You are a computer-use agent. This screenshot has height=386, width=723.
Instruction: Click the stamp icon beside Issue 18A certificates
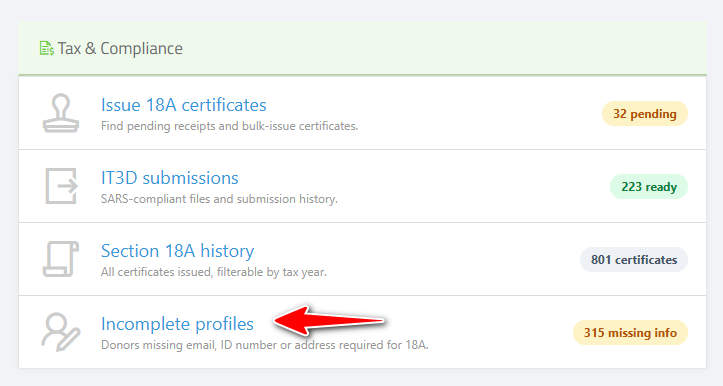pos(61,113)
